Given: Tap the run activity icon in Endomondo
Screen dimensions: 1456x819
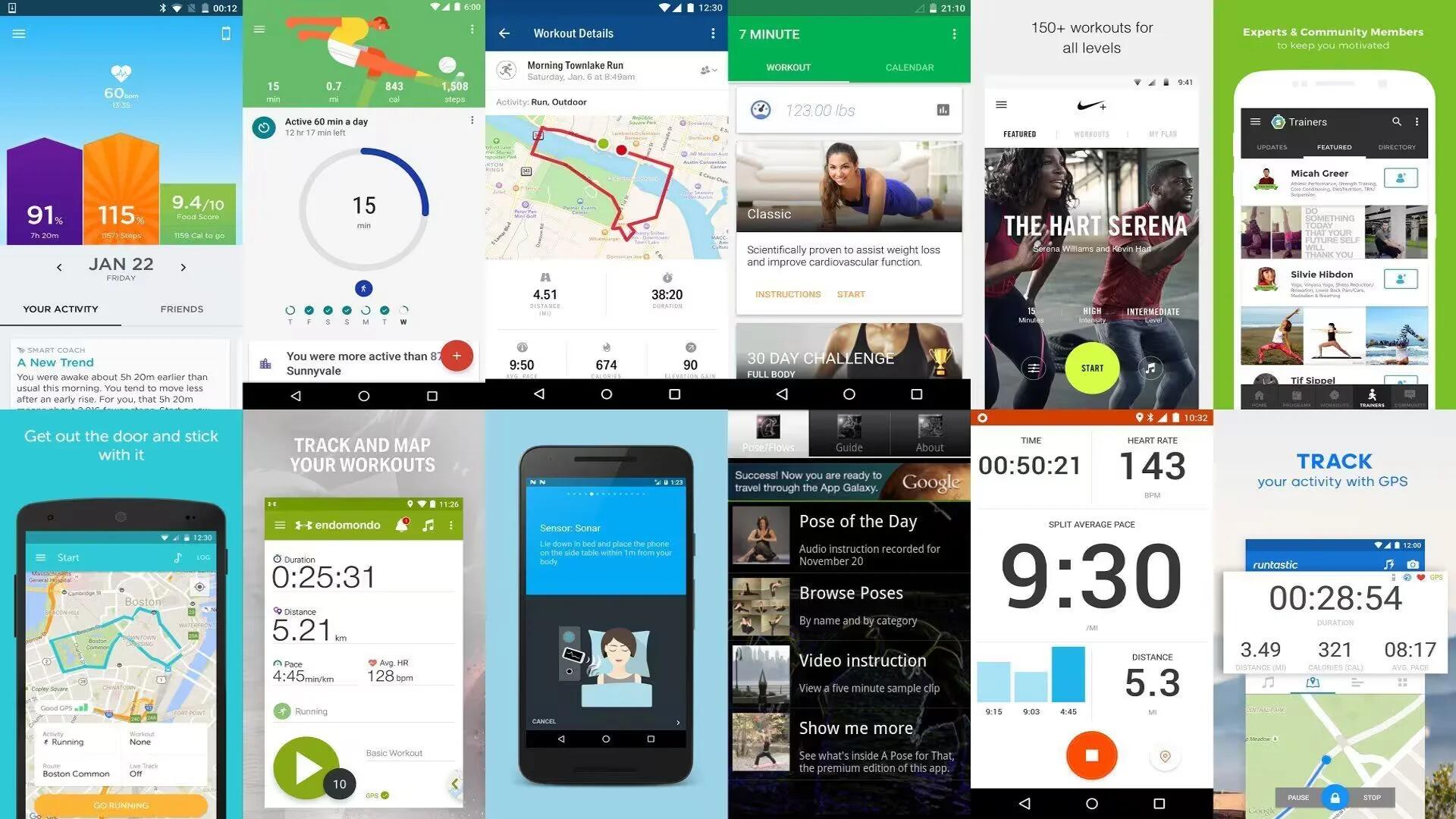Looking at the screenshot, I should [x=286, y=711].
